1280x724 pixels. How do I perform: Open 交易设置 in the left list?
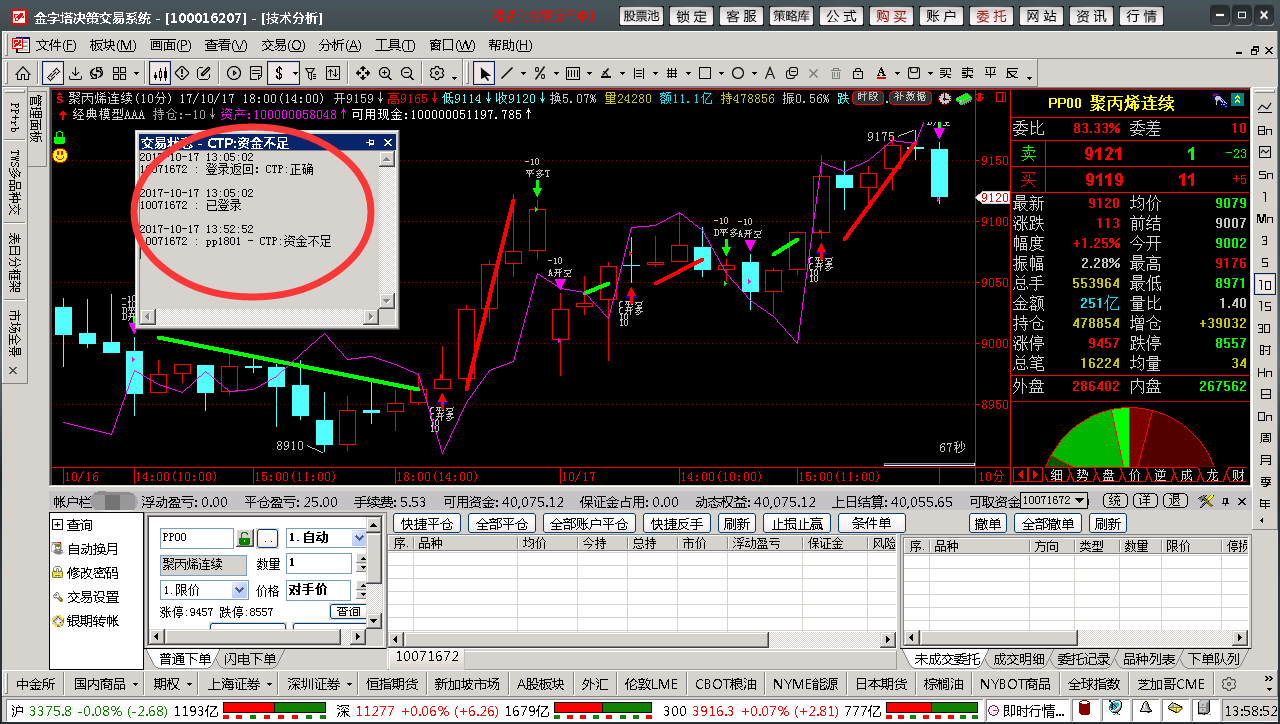93,597
